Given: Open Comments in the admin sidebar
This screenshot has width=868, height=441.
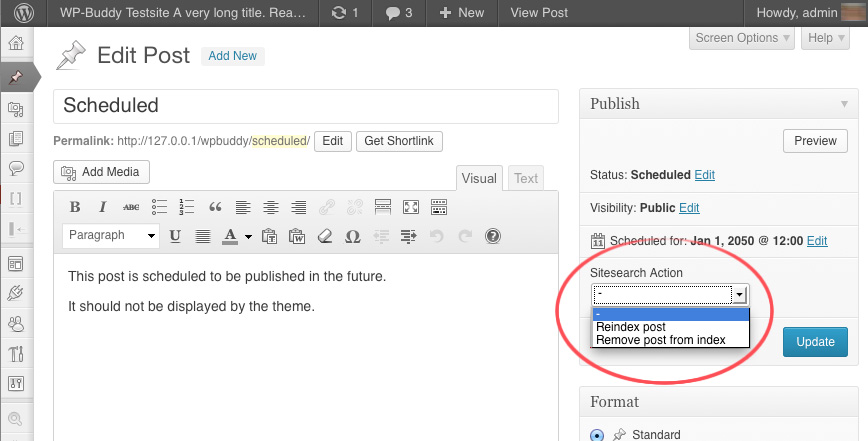Looking at the screenshot, I should (x=16, y=168).
